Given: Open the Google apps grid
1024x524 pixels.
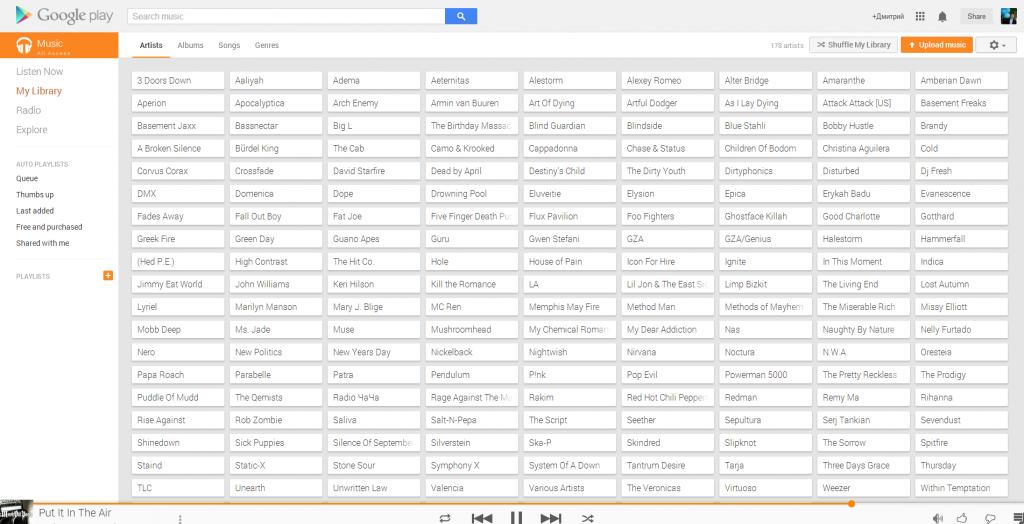Looking at the screenshot, I should 920,16.
